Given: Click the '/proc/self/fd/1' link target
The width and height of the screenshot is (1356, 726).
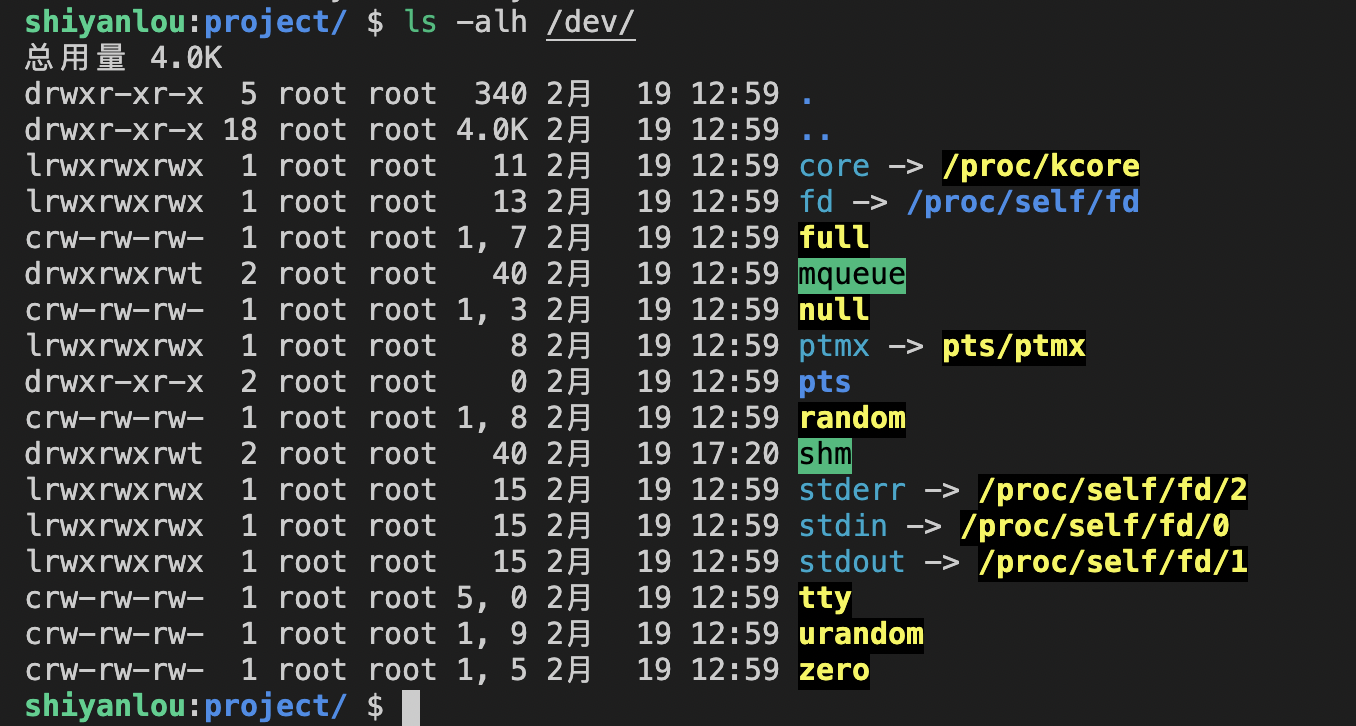Looking at the screenshot, I should click(1113, 562).
